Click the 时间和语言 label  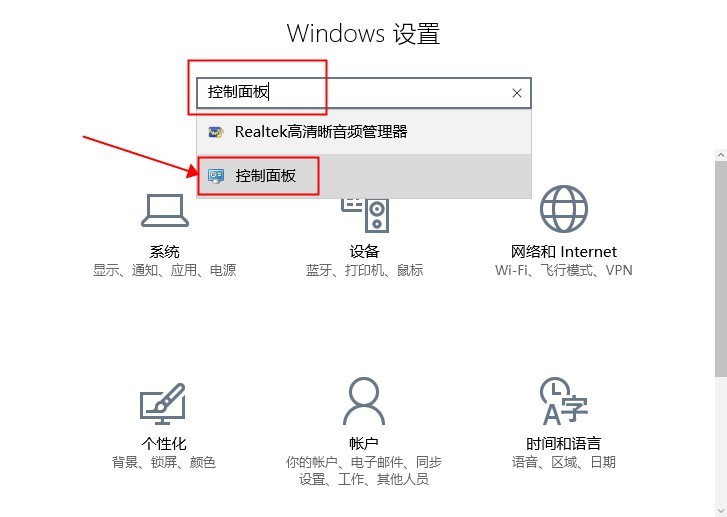pyautogui.click(x=563, y=444)
